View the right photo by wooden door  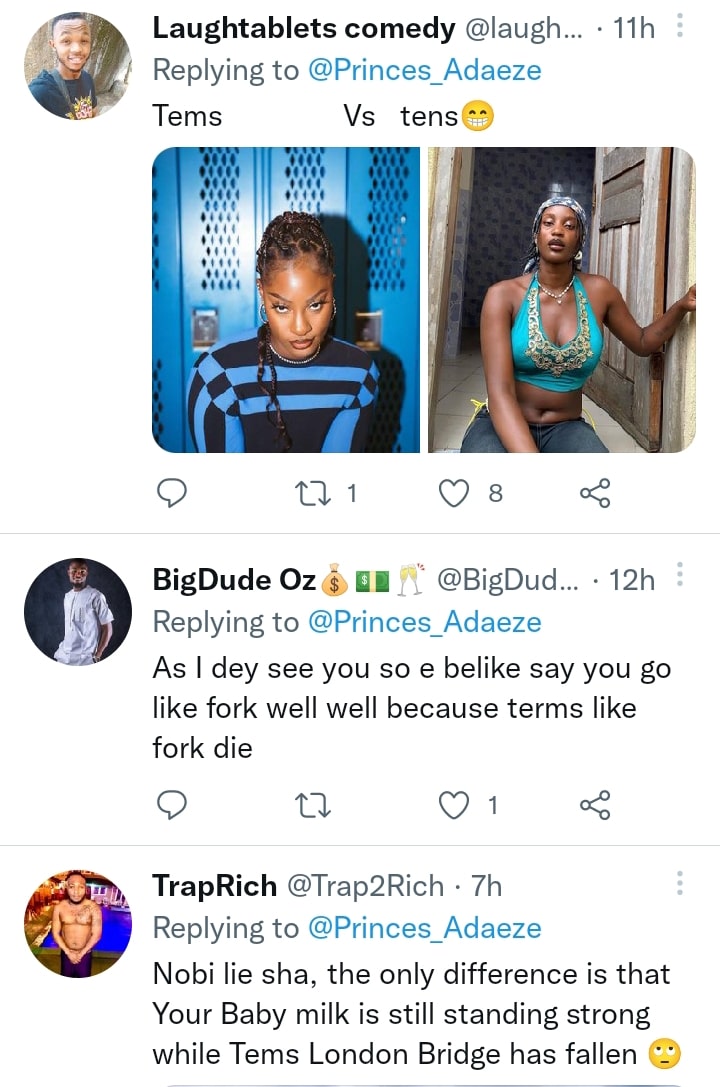[x=562, y=300]
